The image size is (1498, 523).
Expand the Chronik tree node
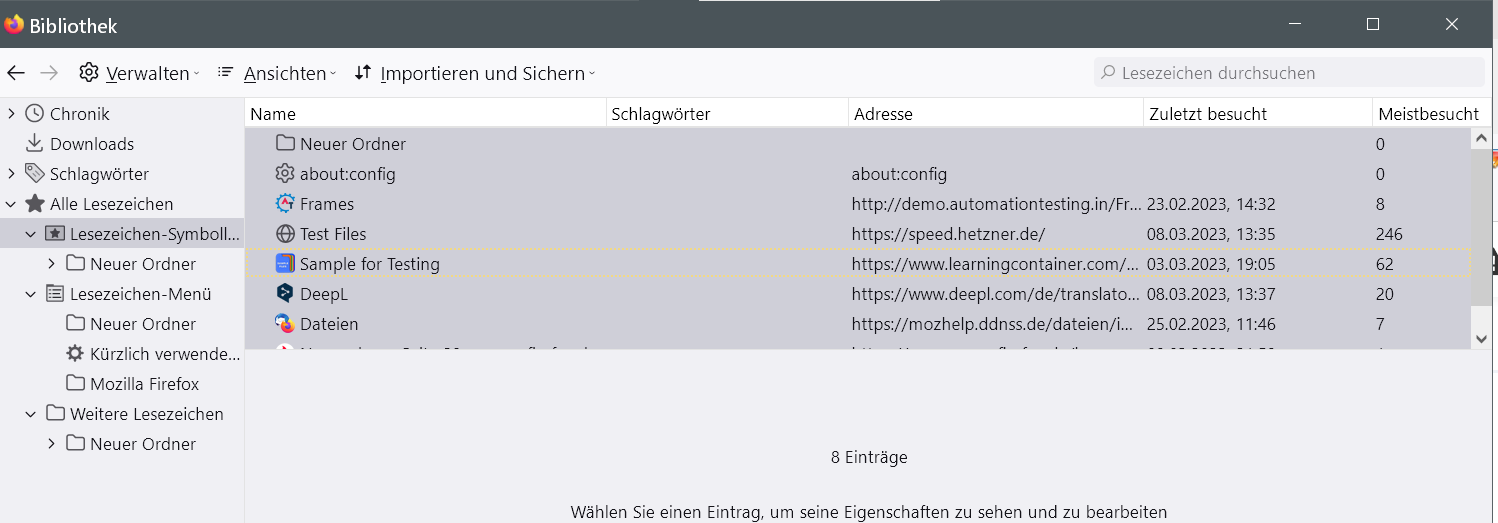click(11, 114)
